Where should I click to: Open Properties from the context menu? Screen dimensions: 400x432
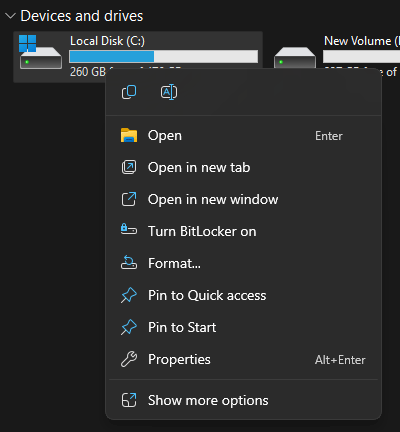pyautogui.click(x=243, y=359)
